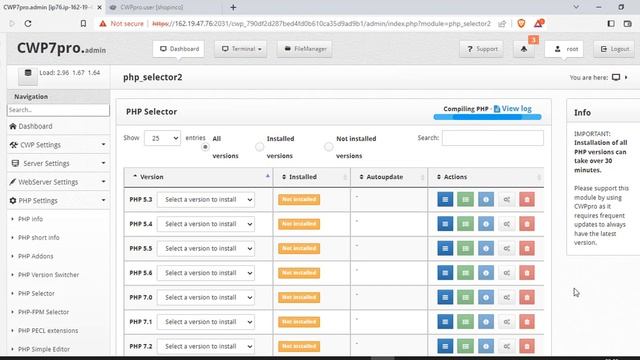This screenshot has width=640, height=360.
Task: Open the Terminal dropdown button
Action: coord(241,49)
